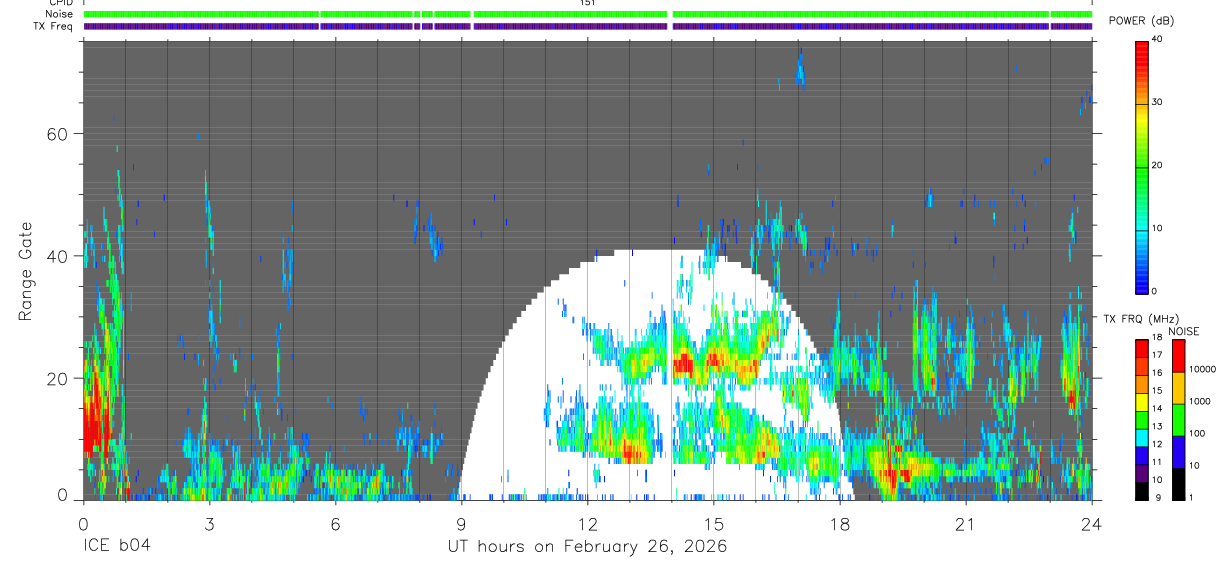
Task: Click the 10000 label in NOISE legend
Action: tap(1202, 369)
